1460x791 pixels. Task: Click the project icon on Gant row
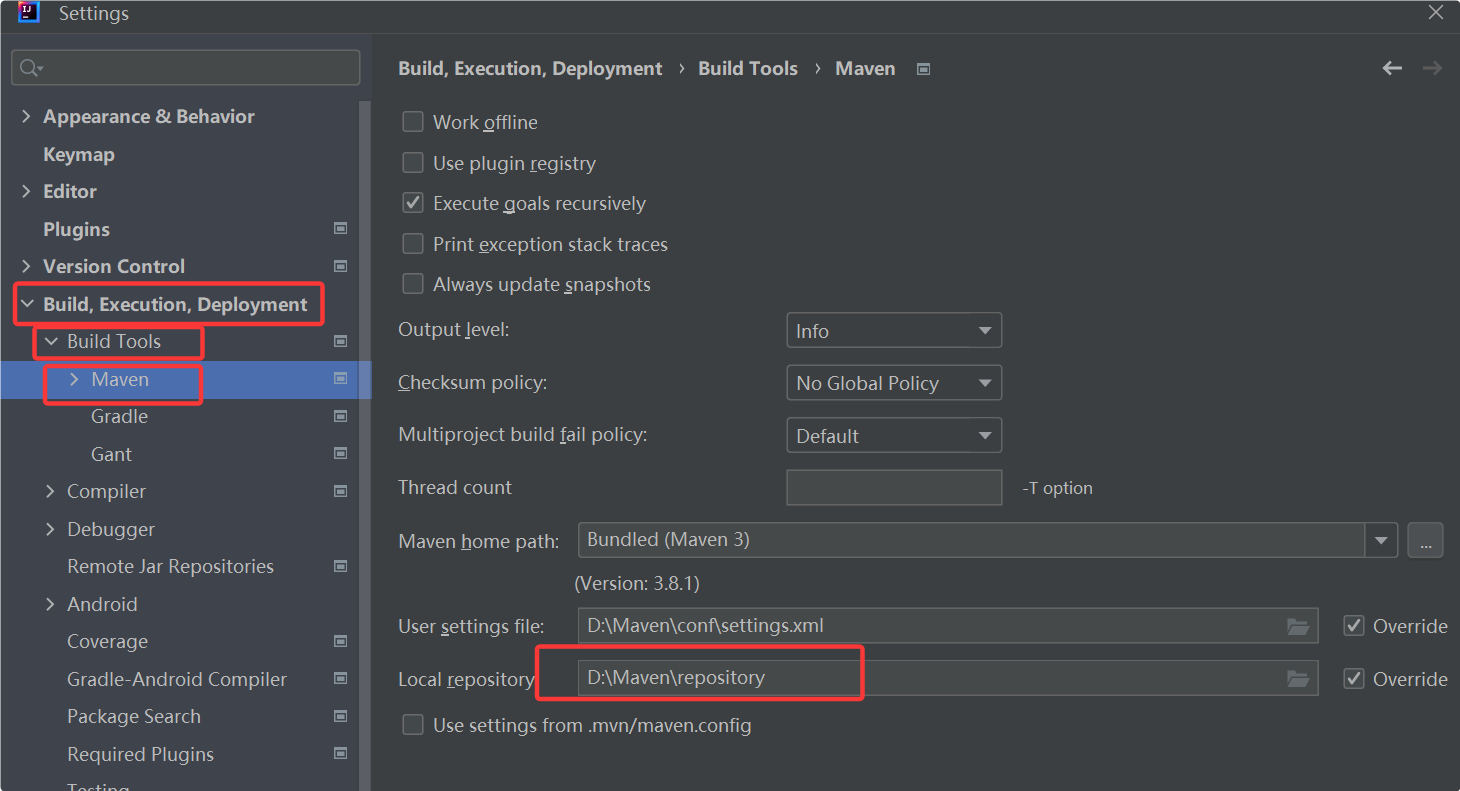pyautogui.click(x=340, y=454)
